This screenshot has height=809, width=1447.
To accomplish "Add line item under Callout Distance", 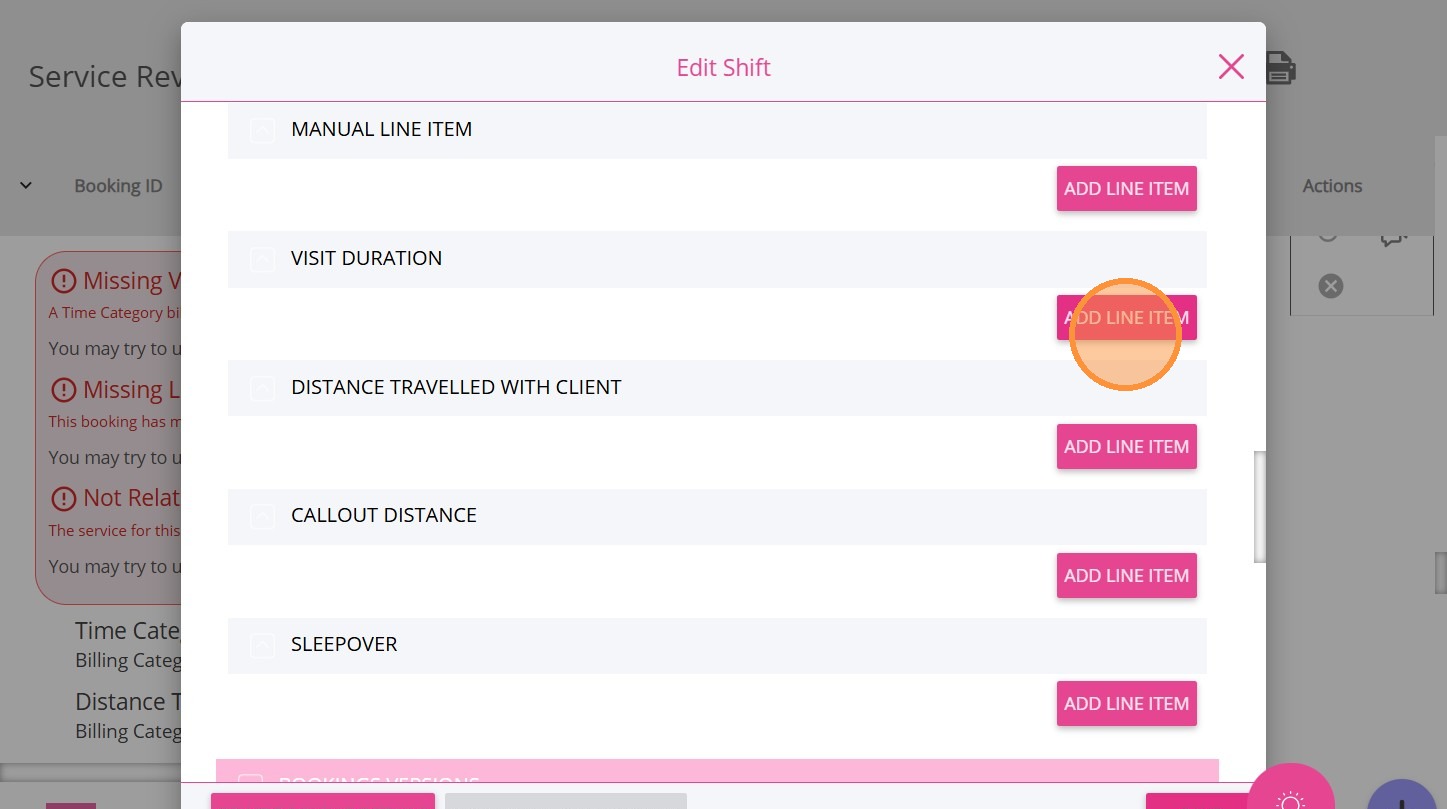I will coord(1126,575).
